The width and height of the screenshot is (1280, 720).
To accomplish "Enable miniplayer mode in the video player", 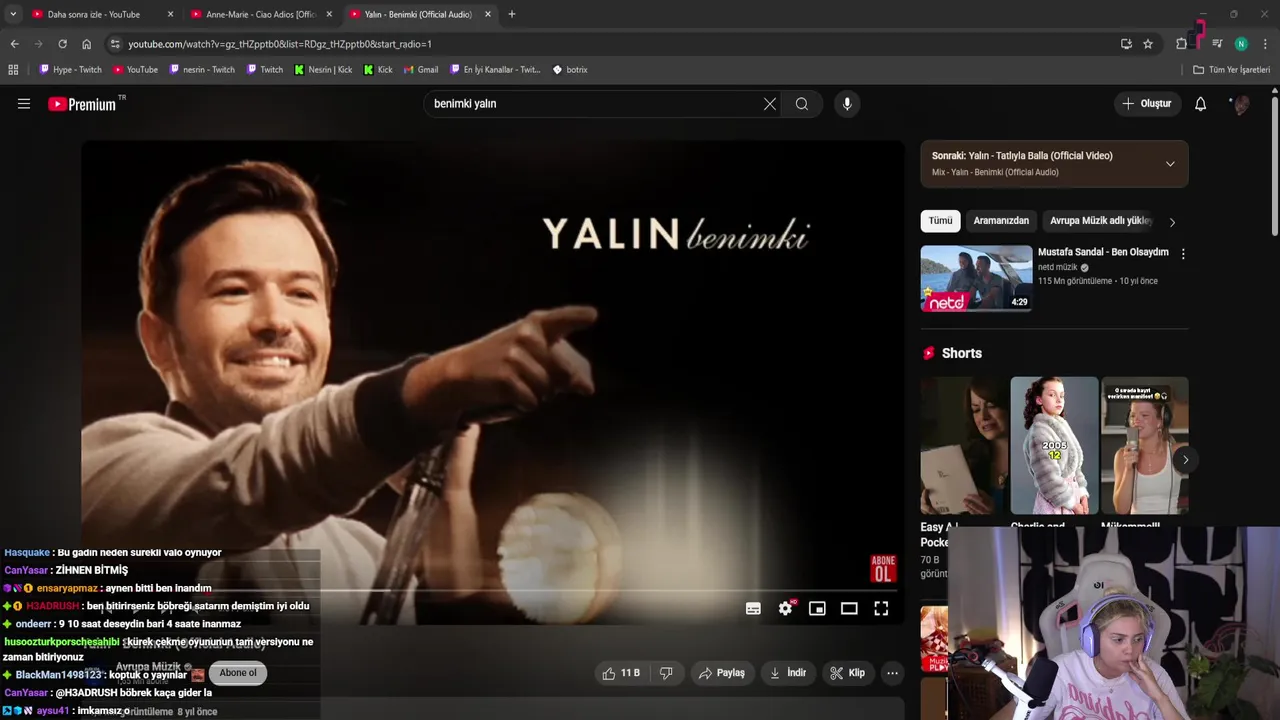I will coord(817,608).
